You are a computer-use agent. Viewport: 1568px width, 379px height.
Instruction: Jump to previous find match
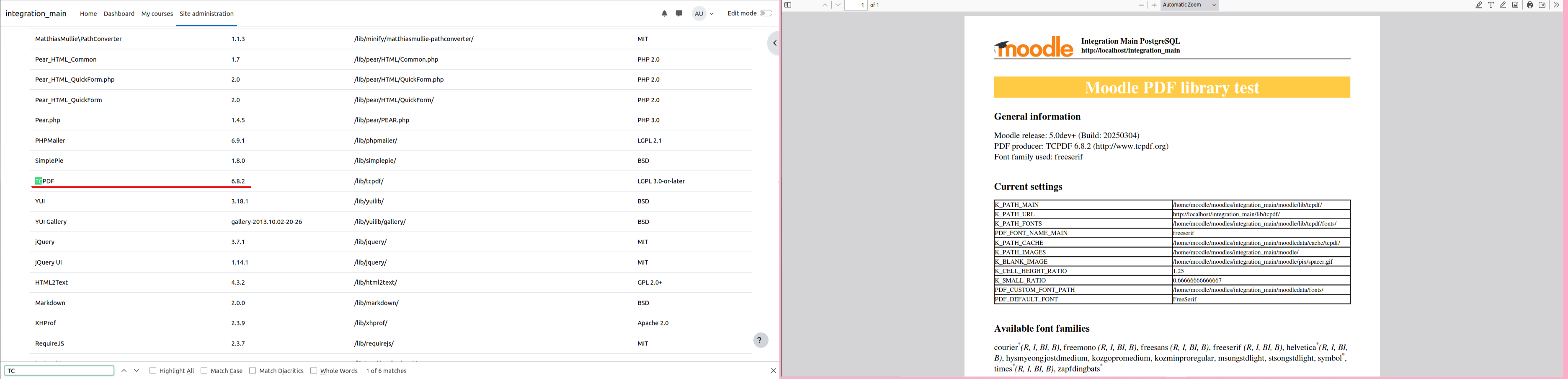click(x=124, y=371)
